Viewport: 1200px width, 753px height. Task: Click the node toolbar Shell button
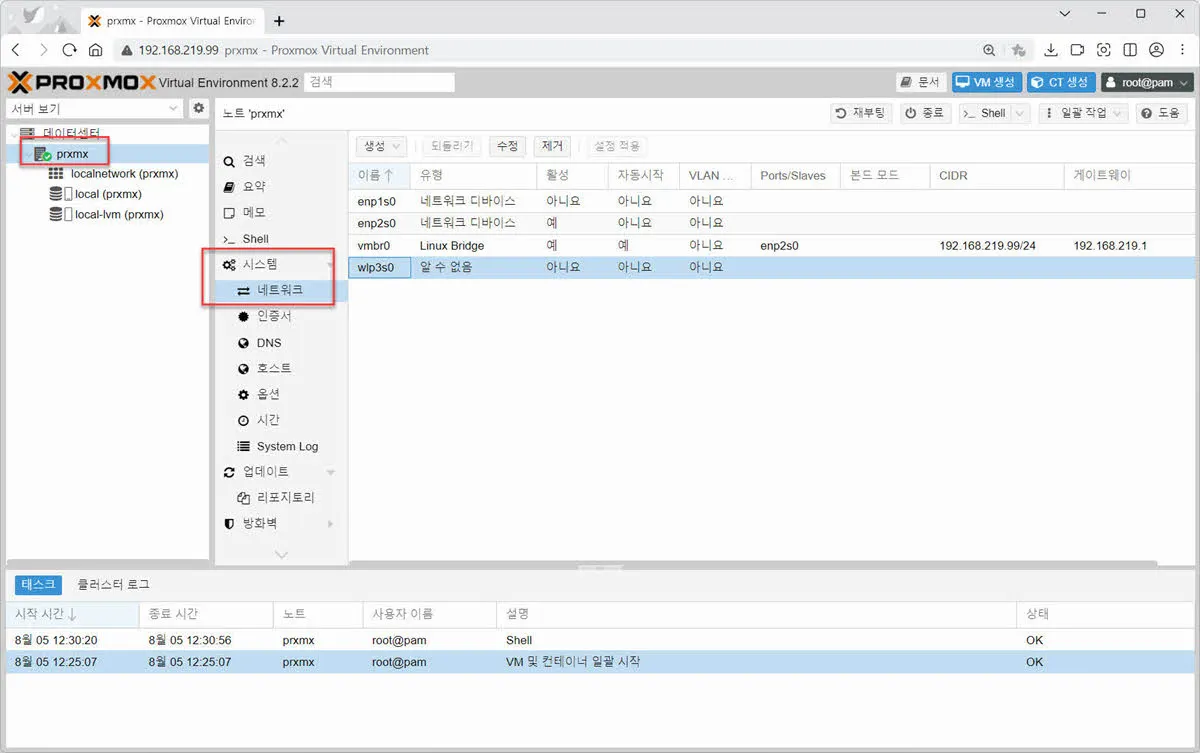coord(984,114)
